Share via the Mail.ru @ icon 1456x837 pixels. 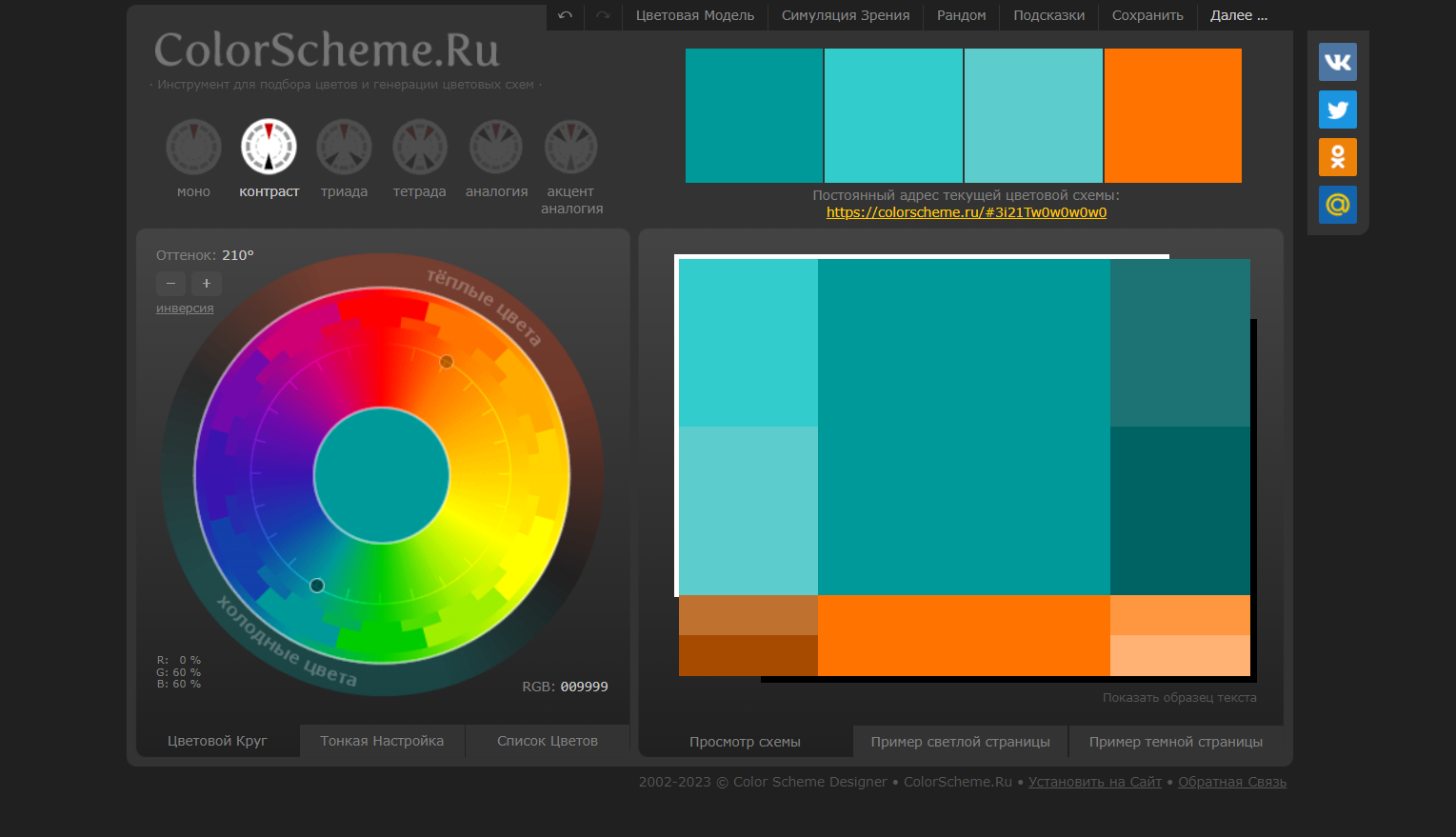1338,205
